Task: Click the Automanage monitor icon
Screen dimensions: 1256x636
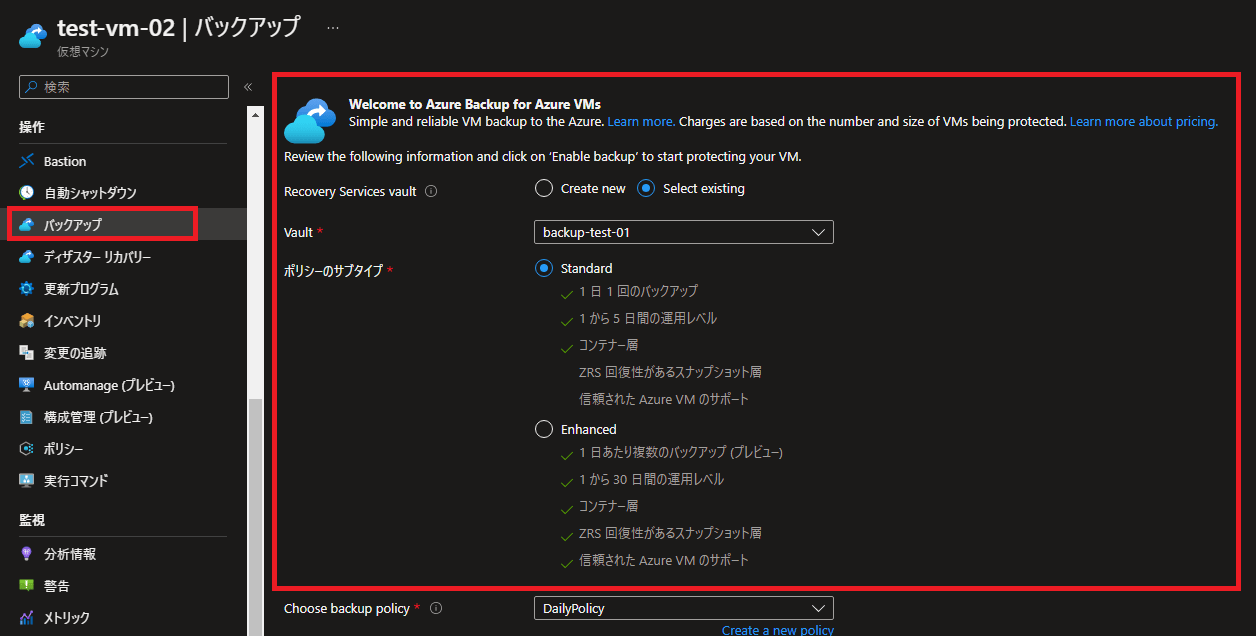Action: [27, 385]
